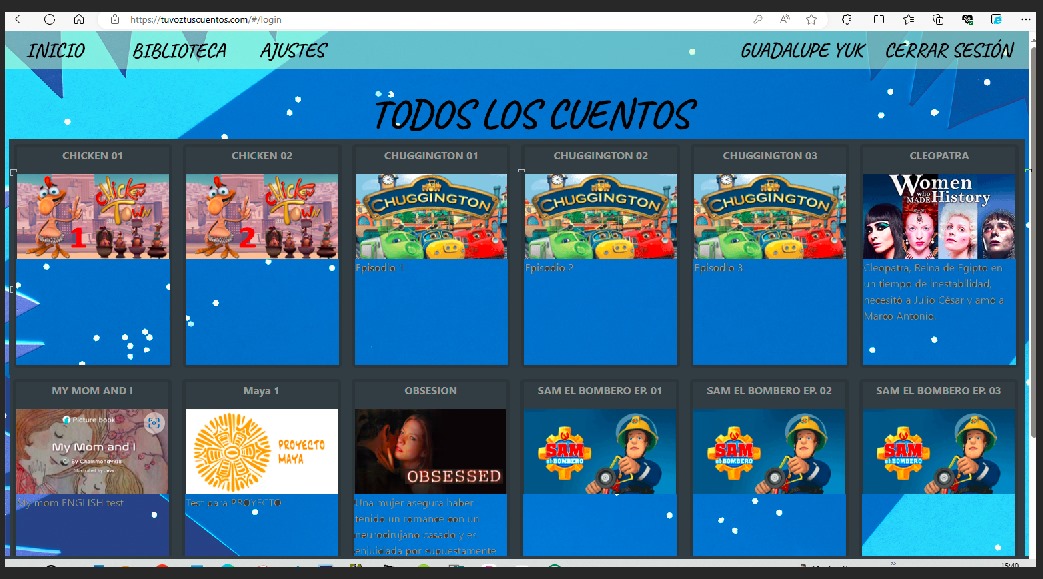The width and height of the screenshot is (1043, 579).
Task: Select the CHICKEN 01 card title
Action: click(x=92, y=156)
